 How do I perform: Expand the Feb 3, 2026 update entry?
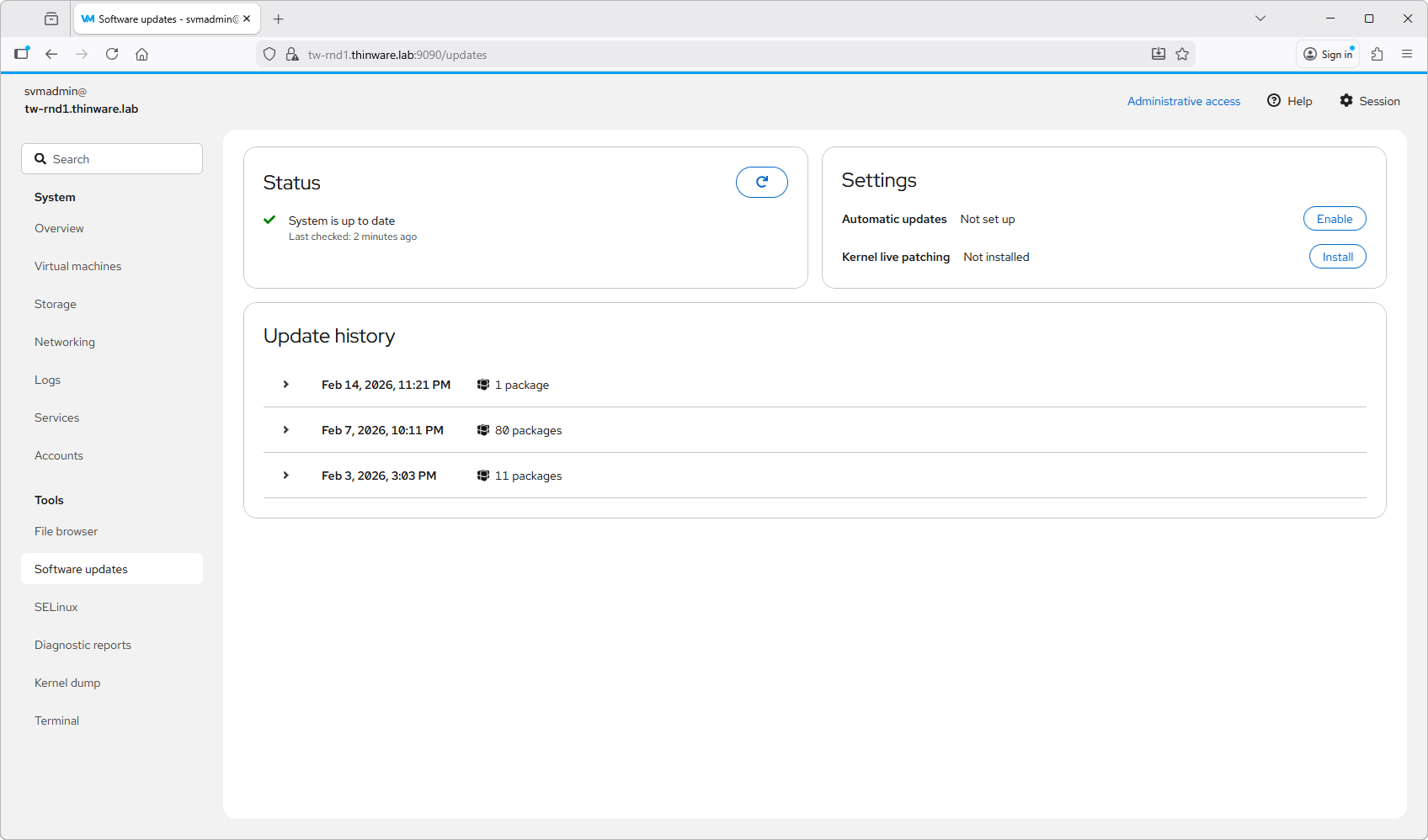(x=286, y=476)
